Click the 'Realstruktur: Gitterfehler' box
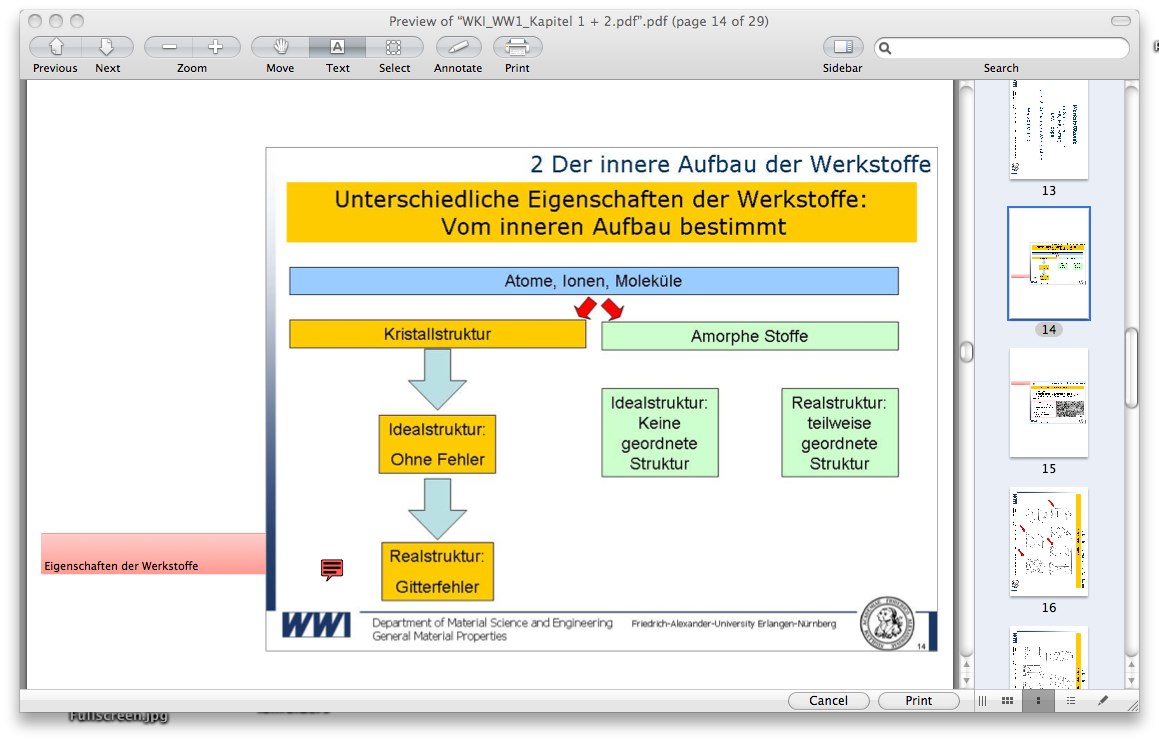Screen dimensions: 1159x742 [438, 571]
